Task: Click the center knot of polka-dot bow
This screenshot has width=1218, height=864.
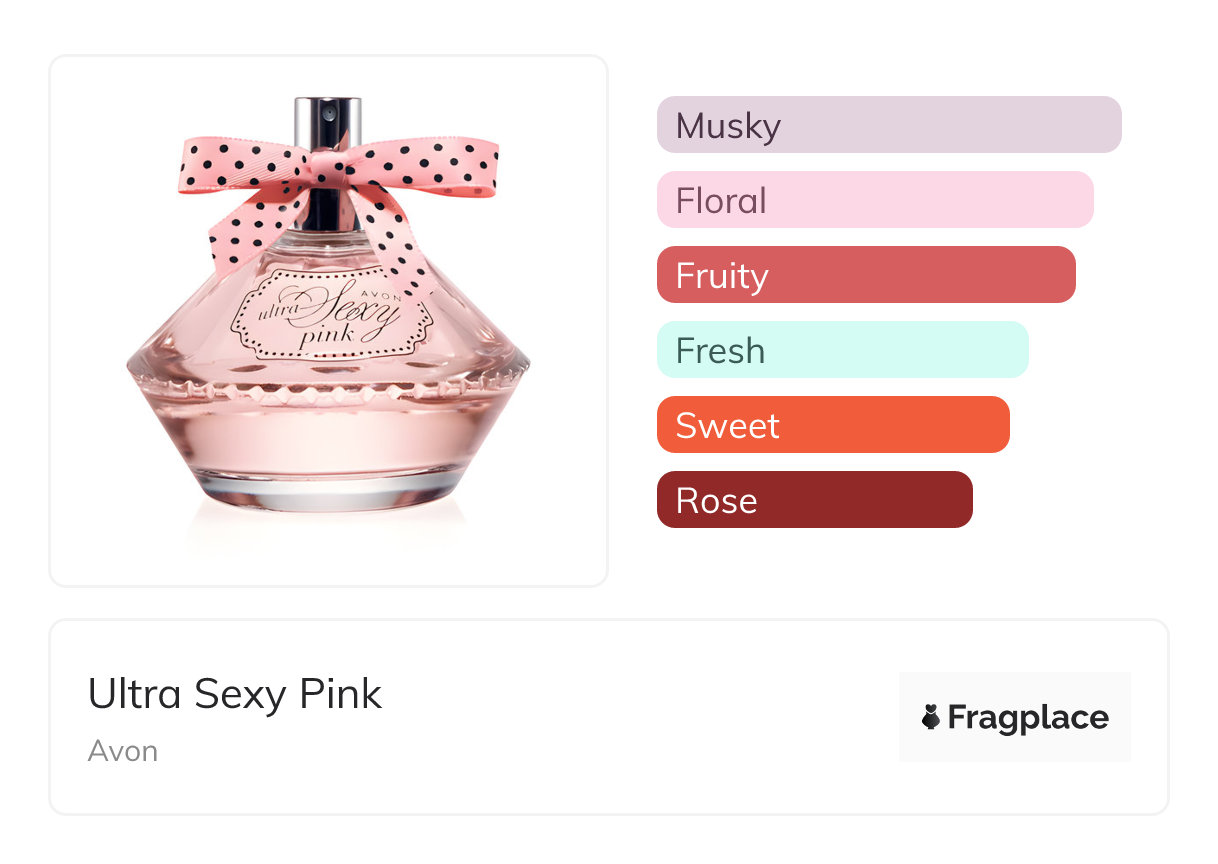Action: [327, 166]
